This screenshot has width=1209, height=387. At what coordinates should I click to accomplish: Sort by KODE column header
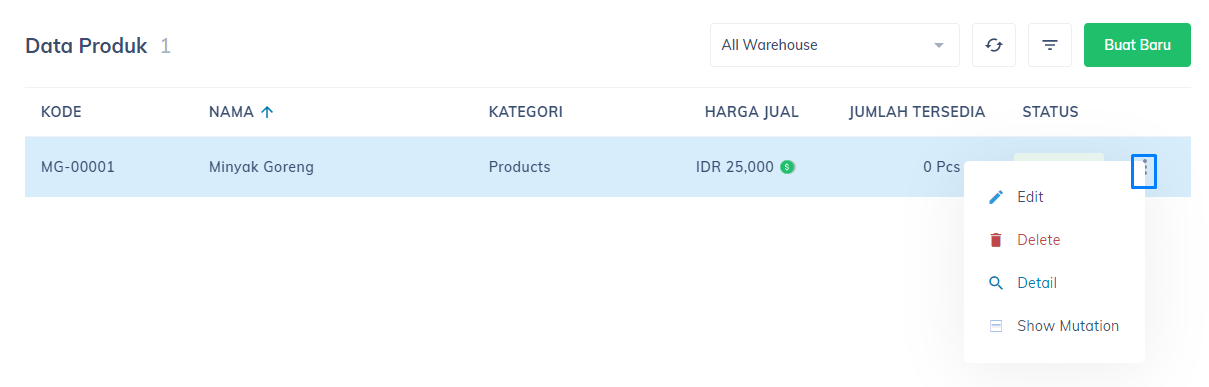pos(61,112)
